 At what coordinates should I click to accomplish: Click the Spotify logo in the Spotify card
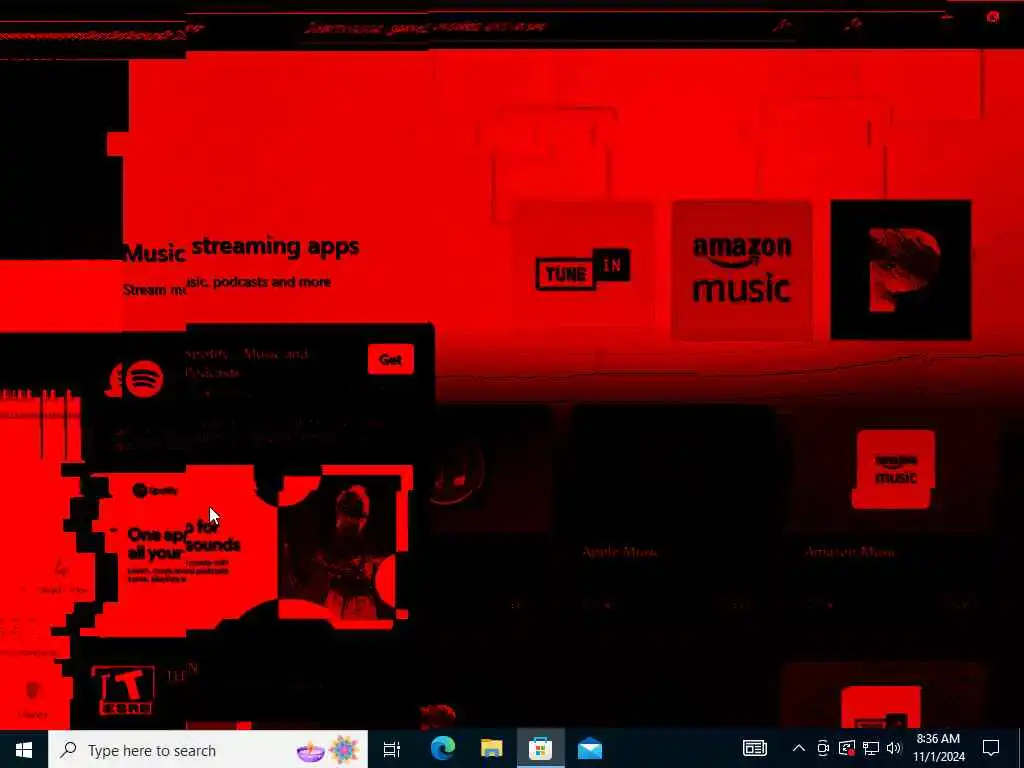pos(144,379)
